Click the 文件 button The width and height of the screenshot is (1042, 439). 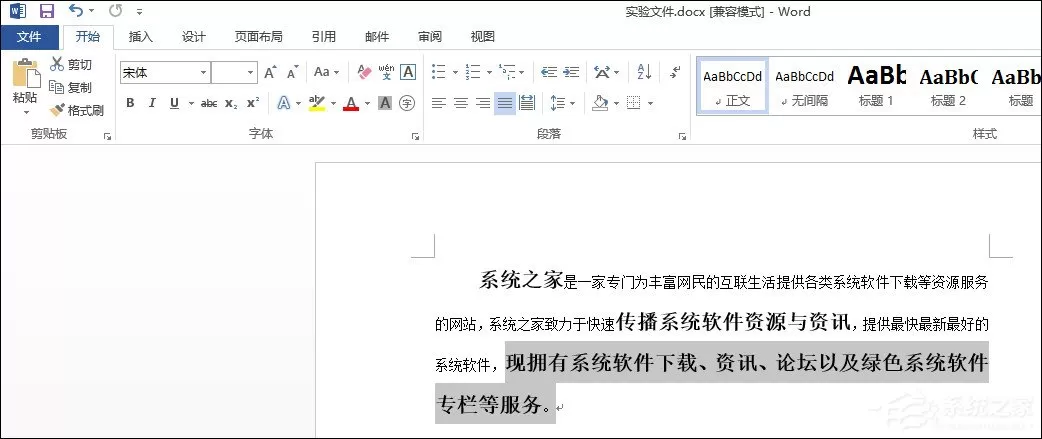(x=29, y=37)
